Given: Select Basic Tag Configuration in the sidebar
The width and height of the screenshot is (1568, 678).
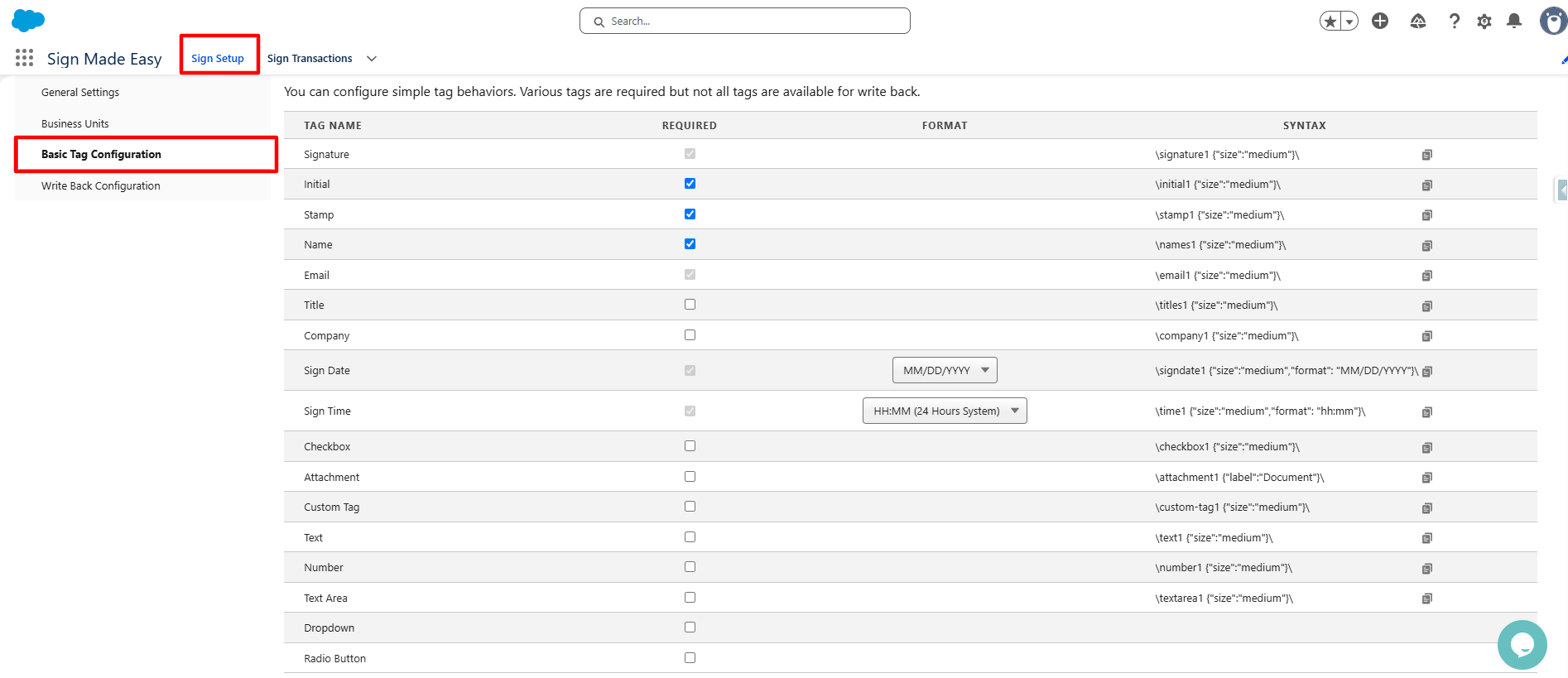Looking at the screenshot, I should (101, 155).
